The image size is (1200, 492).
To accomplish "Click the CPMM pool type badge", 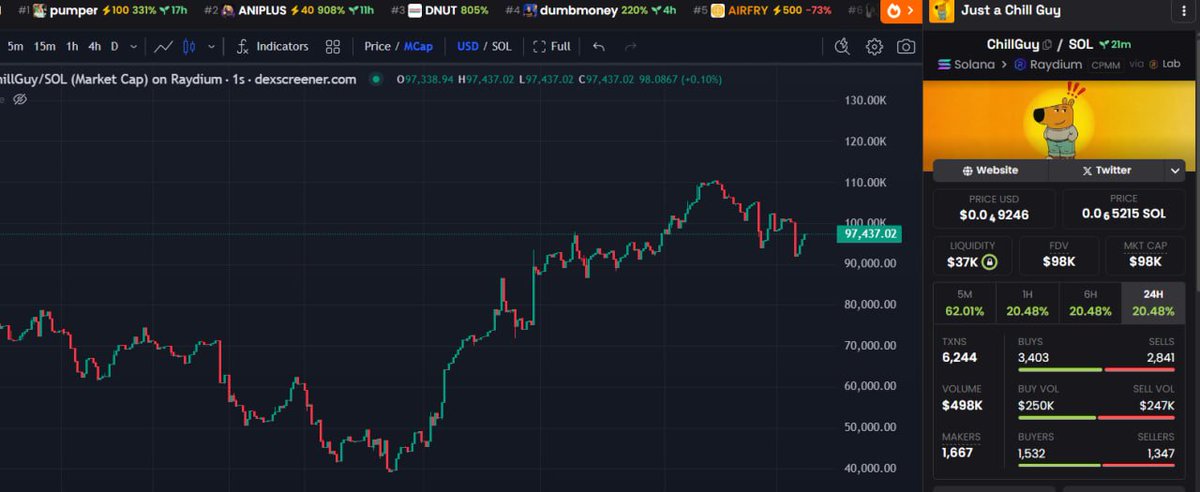I will click(1105, 64).
